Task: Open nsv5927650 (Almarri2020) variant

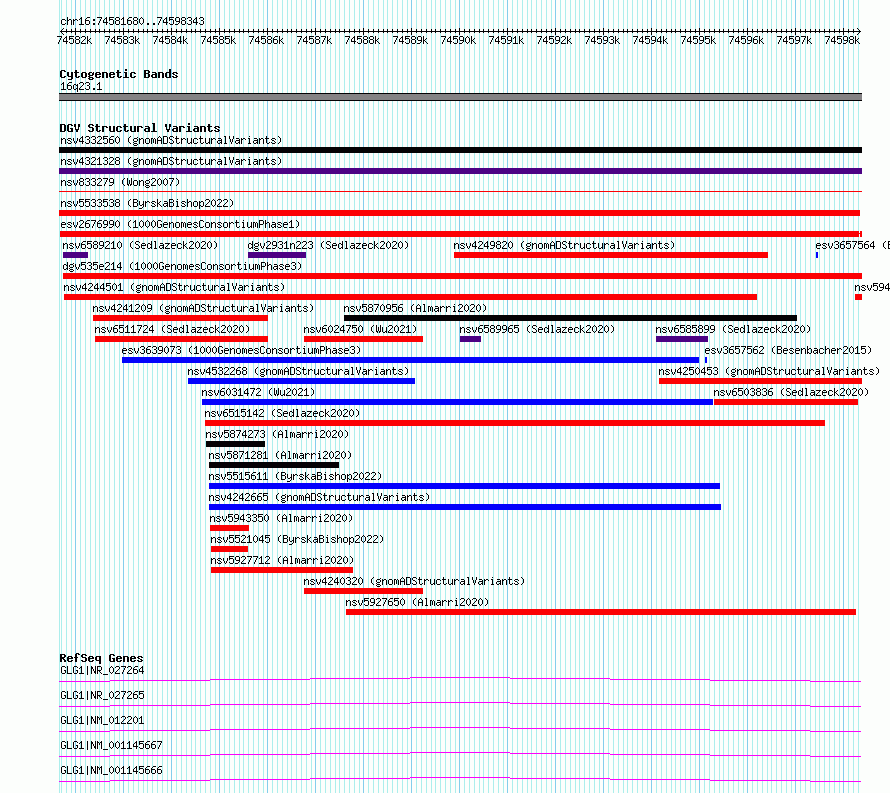Action: (417, 602)
